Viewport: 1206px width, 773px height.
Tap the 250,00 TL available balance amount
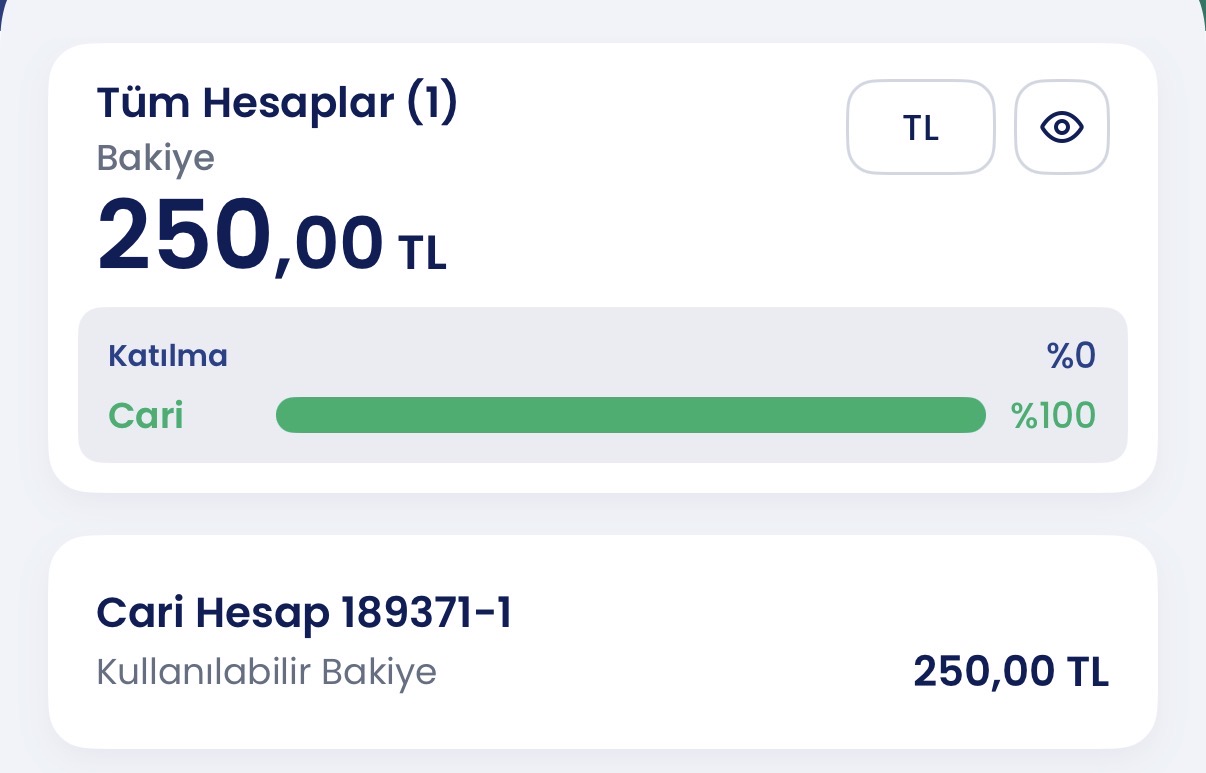1011,672
